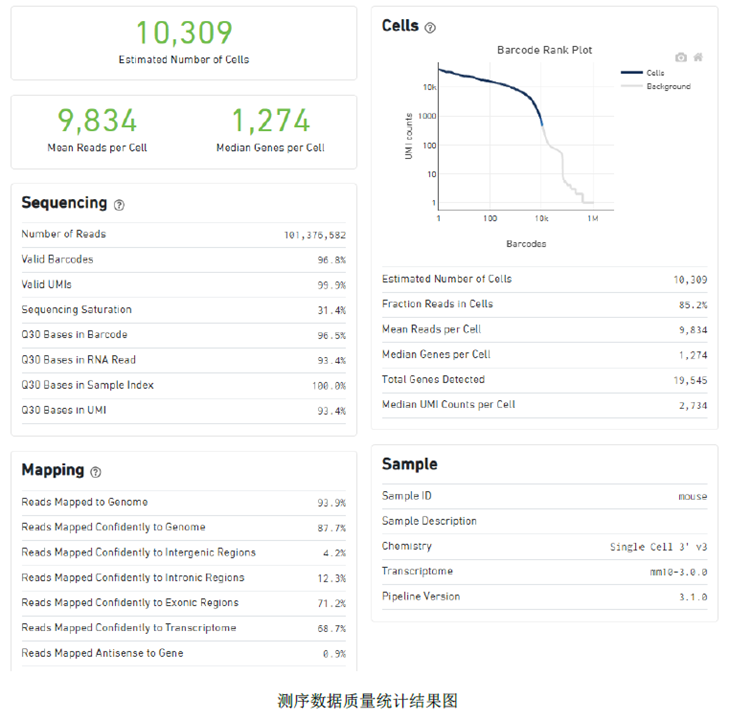Click the Barcode Rank Plot title

(x=544, y=50)
